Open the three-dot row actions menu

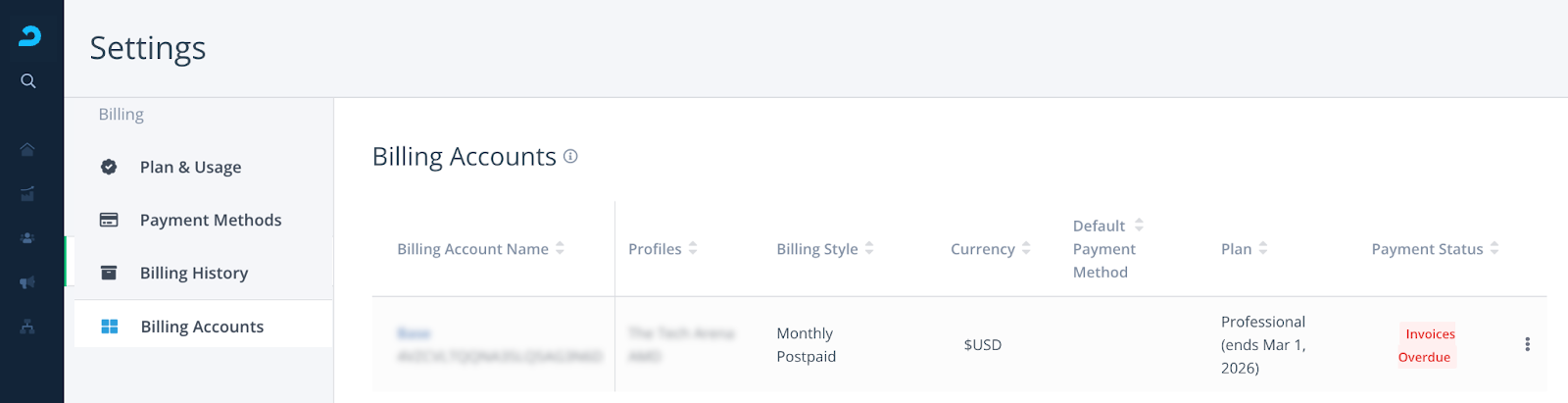coord(1527,344)
